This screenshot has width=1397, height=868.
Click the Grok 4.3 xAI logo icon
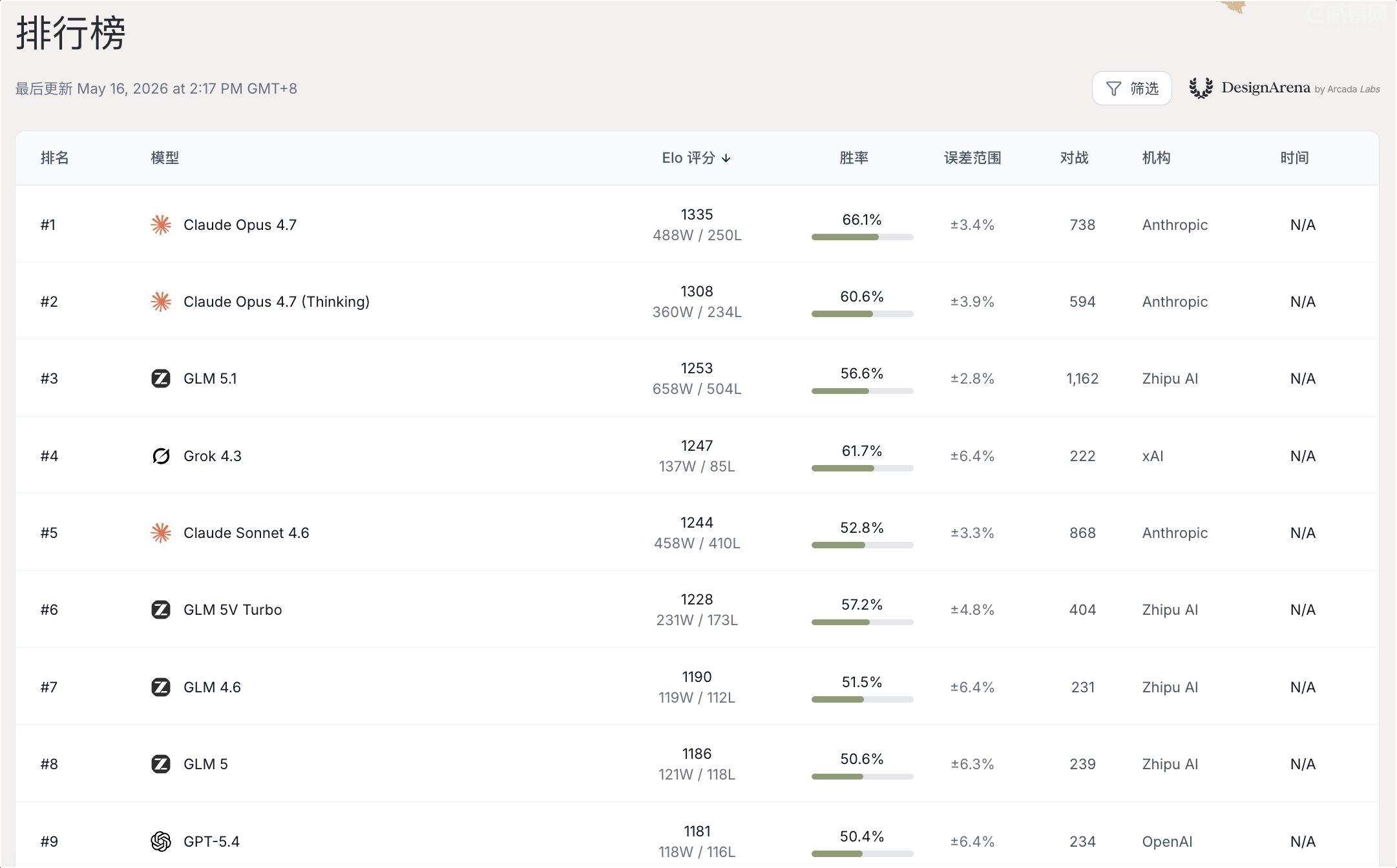161,456
